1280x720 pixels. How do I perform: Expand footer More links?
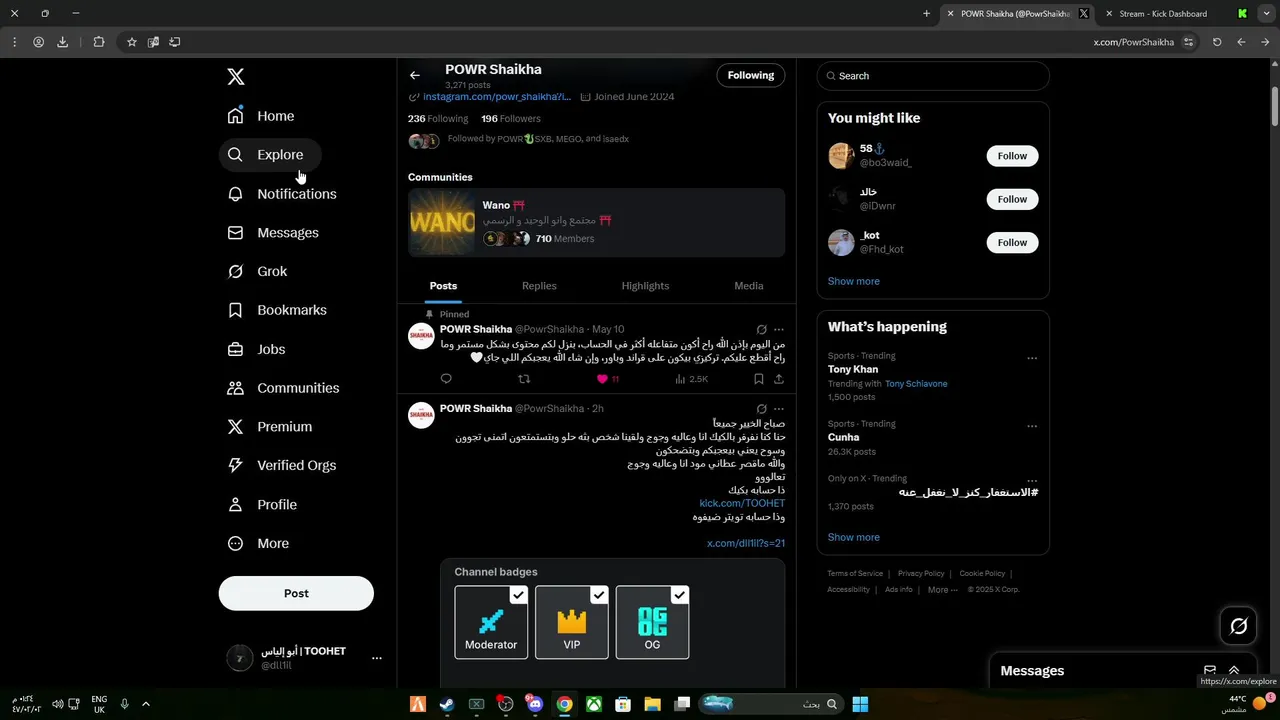pos(942,590)
